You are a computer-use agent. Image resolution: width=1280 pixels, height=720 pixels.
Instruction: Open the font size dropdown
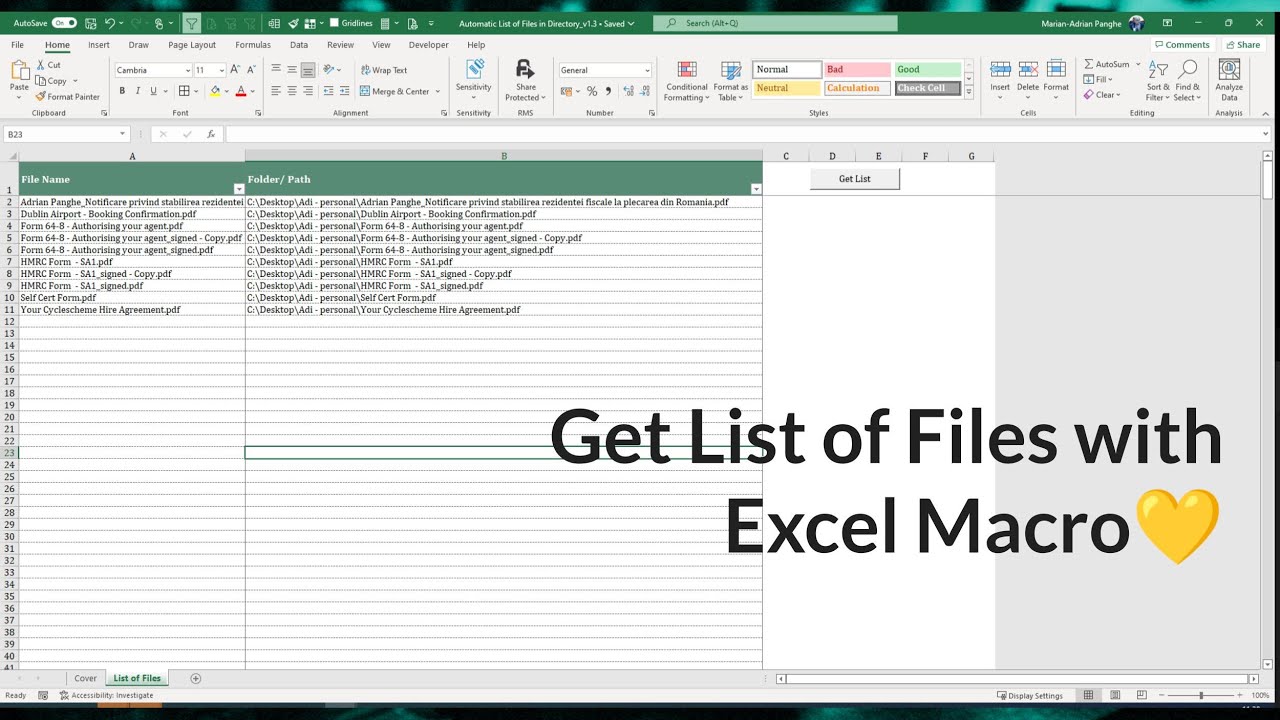point(220,70)
